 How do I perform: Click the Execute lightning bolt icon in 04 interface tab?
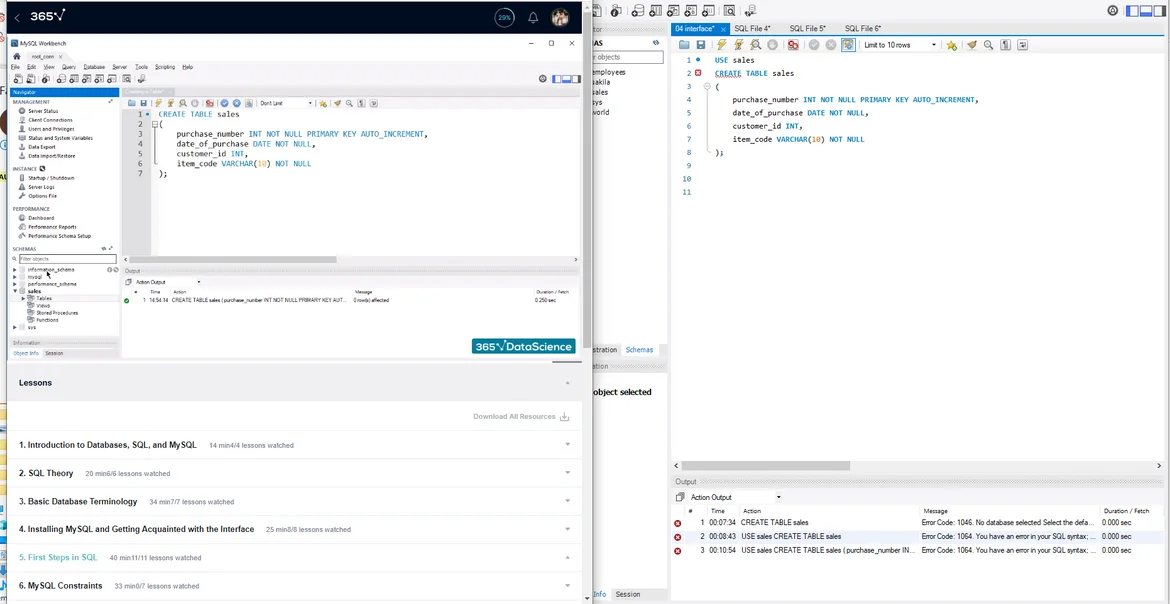[x=721, y=45]
